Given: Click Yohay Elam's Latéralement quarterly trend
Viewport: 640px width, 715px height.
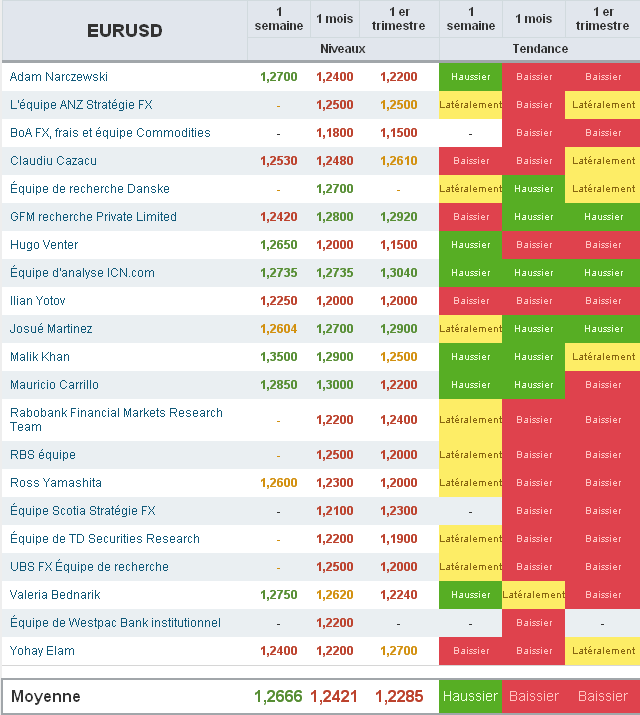Looking at the screenshot, I should click(x=603, y=651).
